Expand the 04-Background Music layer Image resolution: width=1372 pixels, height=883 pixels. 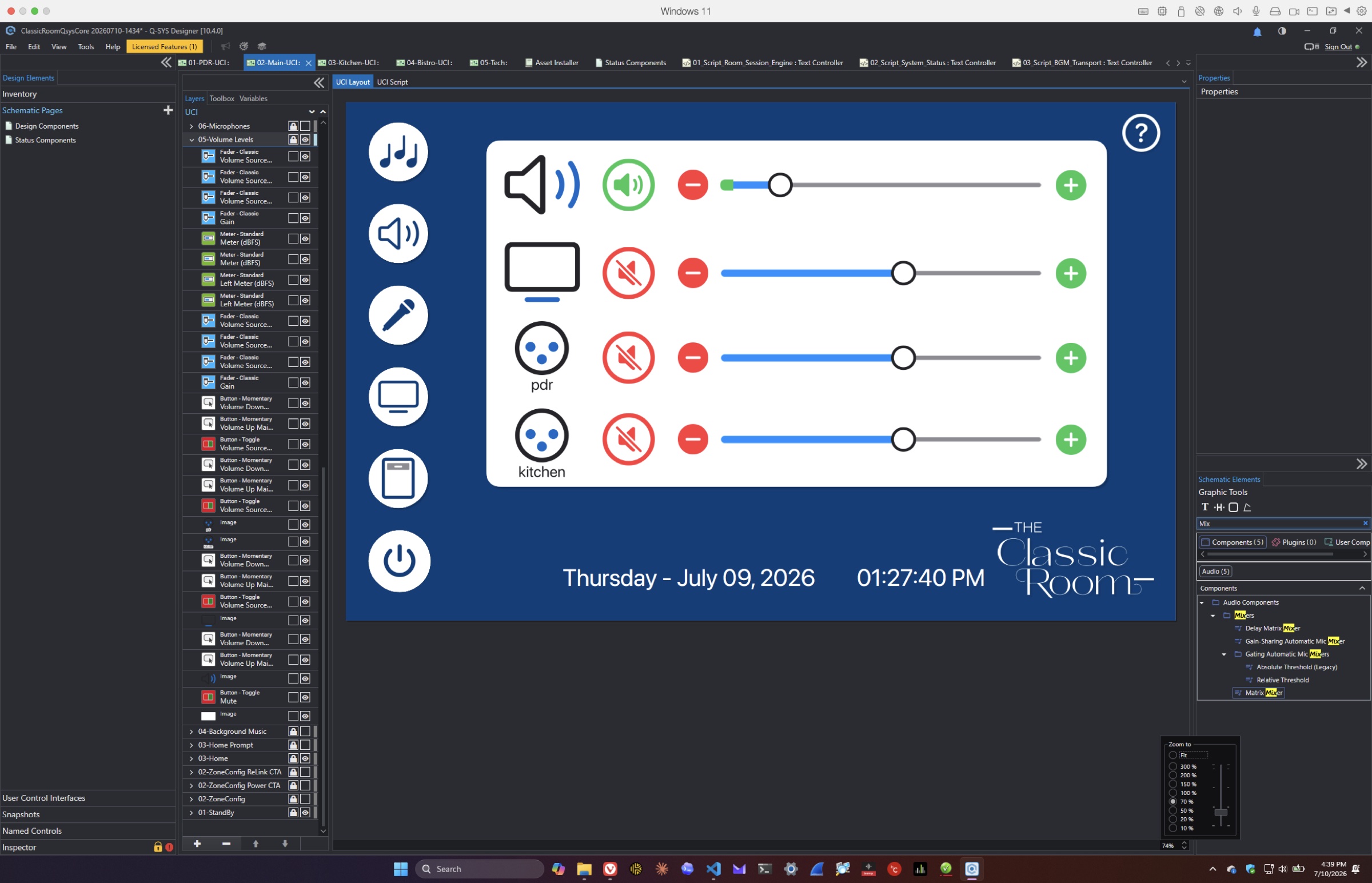pos(192,732)
